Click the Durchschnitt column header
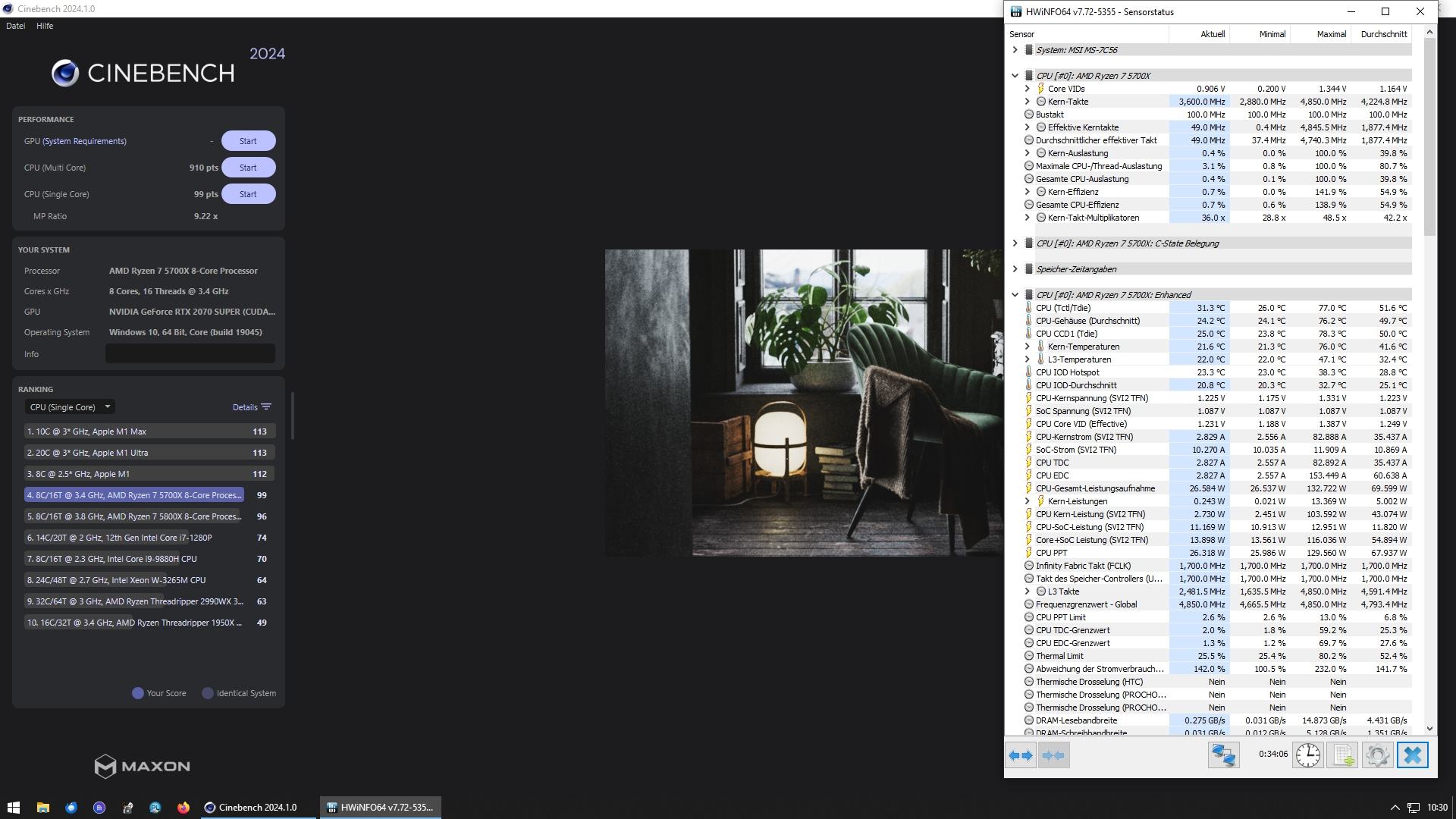 1381,34
